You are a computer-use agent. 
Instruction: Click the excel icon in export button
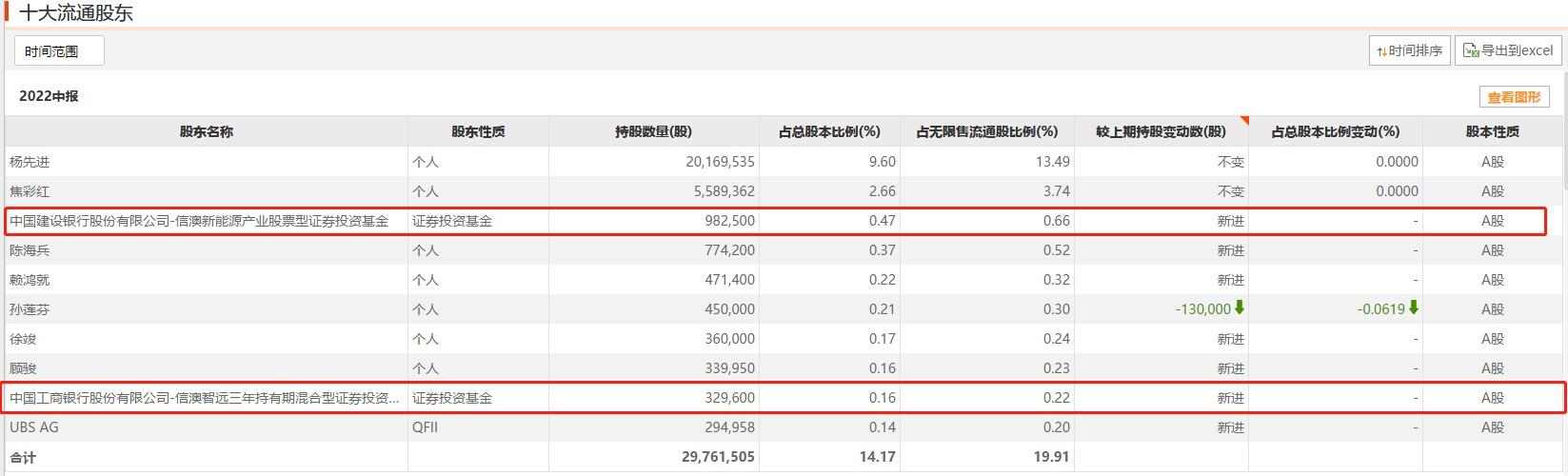click(1471, 50)
